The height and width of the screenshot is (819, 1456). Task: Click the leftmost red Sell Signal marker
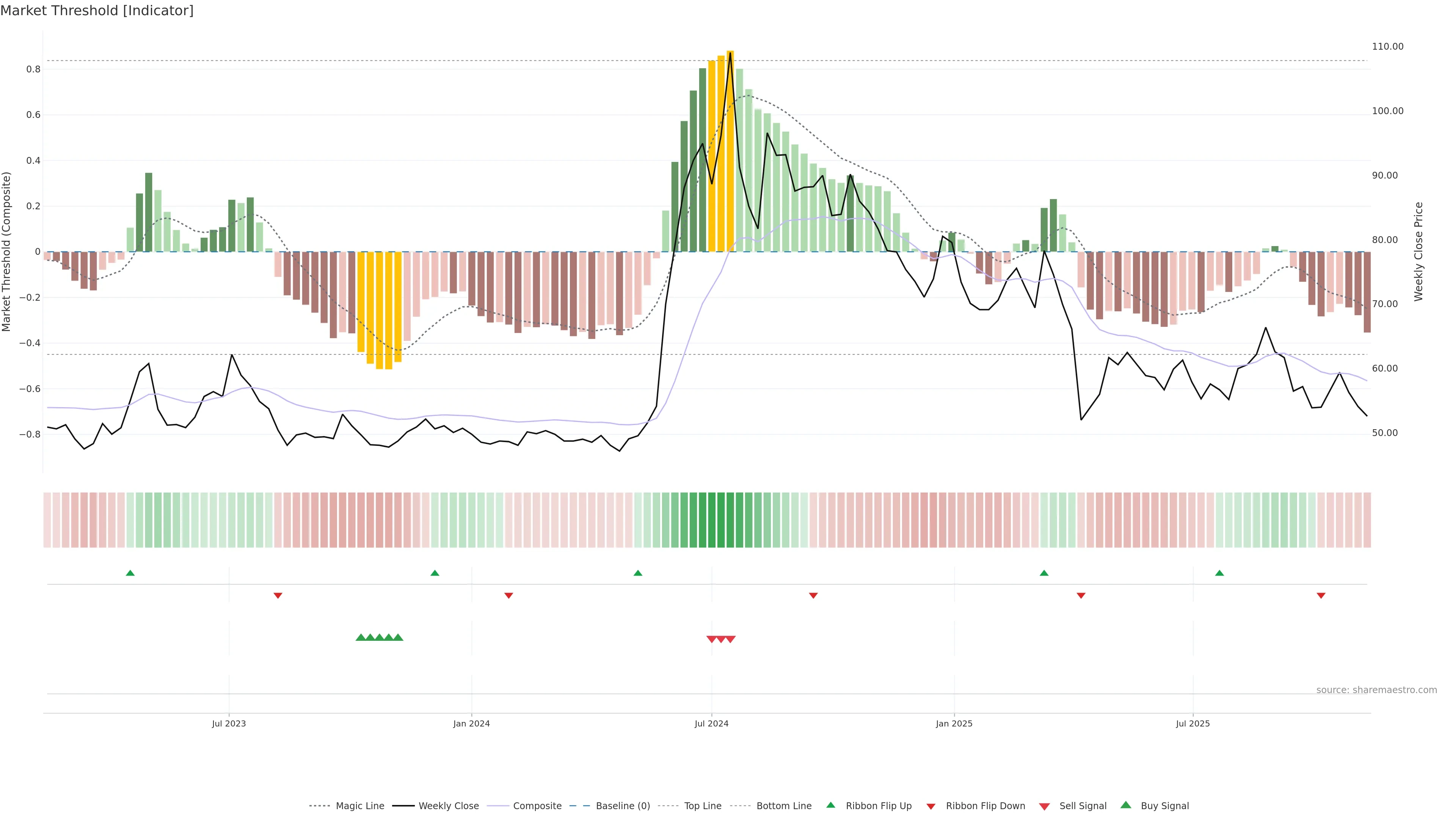[712, 639]
